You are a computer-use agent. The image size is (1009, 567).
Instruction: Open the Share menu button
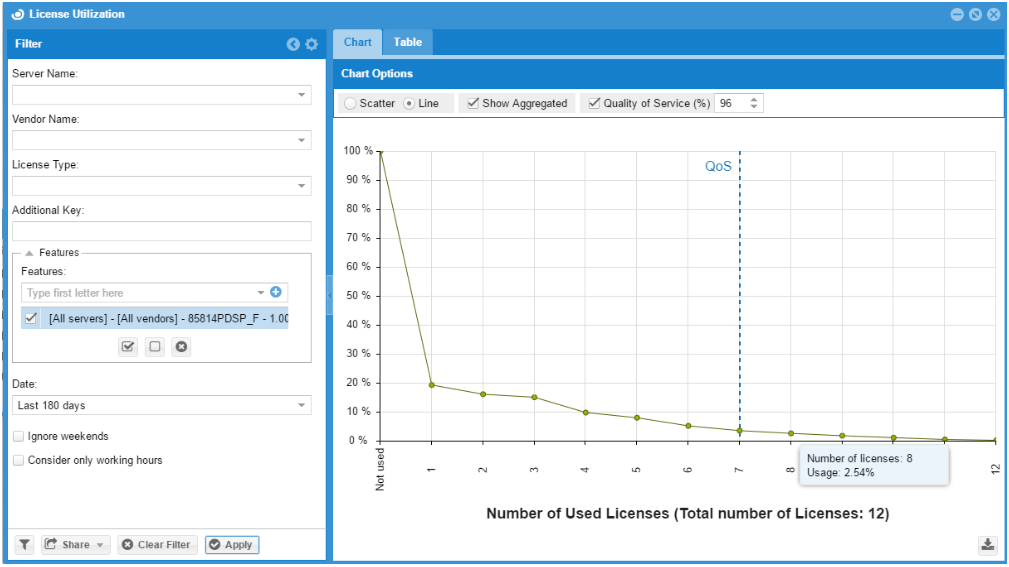(76, 545)
